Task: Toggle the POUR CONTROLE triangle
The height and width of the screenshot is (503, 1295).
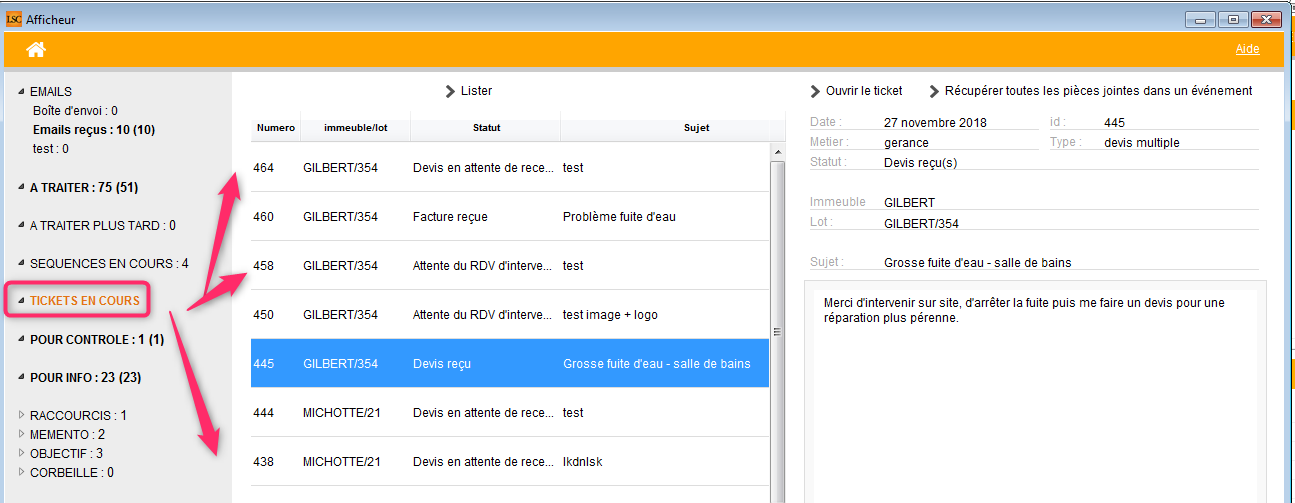Action: (22, 340)
